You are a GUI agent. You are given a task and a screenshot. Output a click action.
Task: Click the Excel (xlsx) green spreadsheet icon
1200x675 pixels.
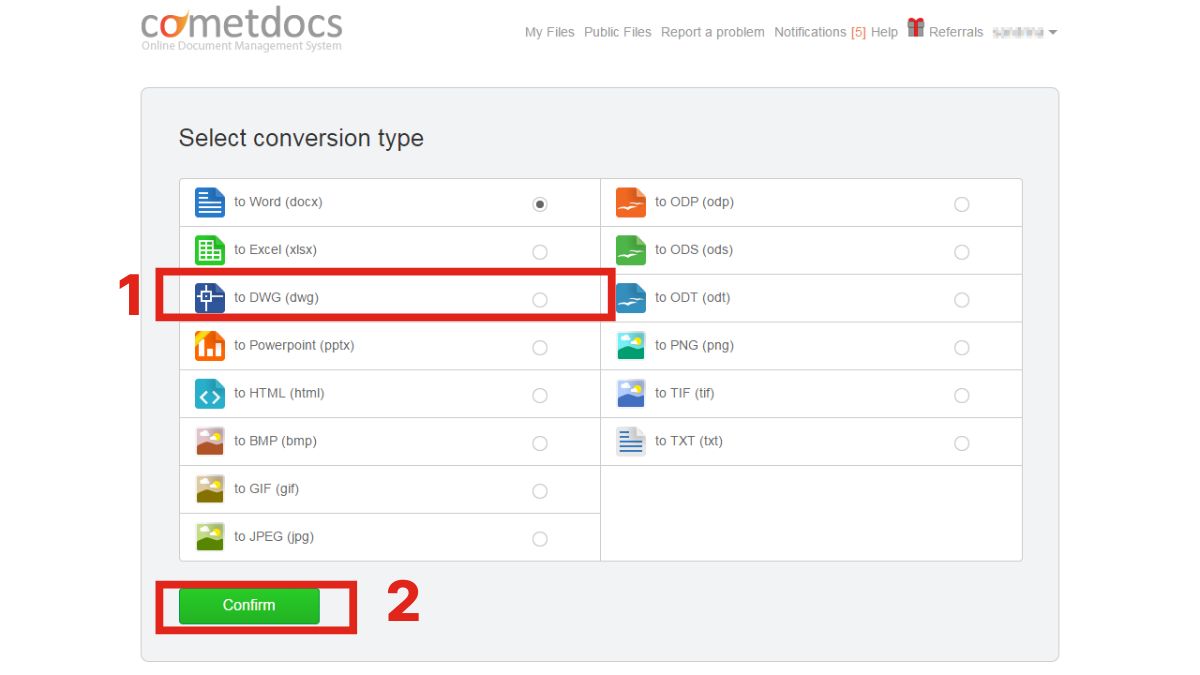coord(209,250)
